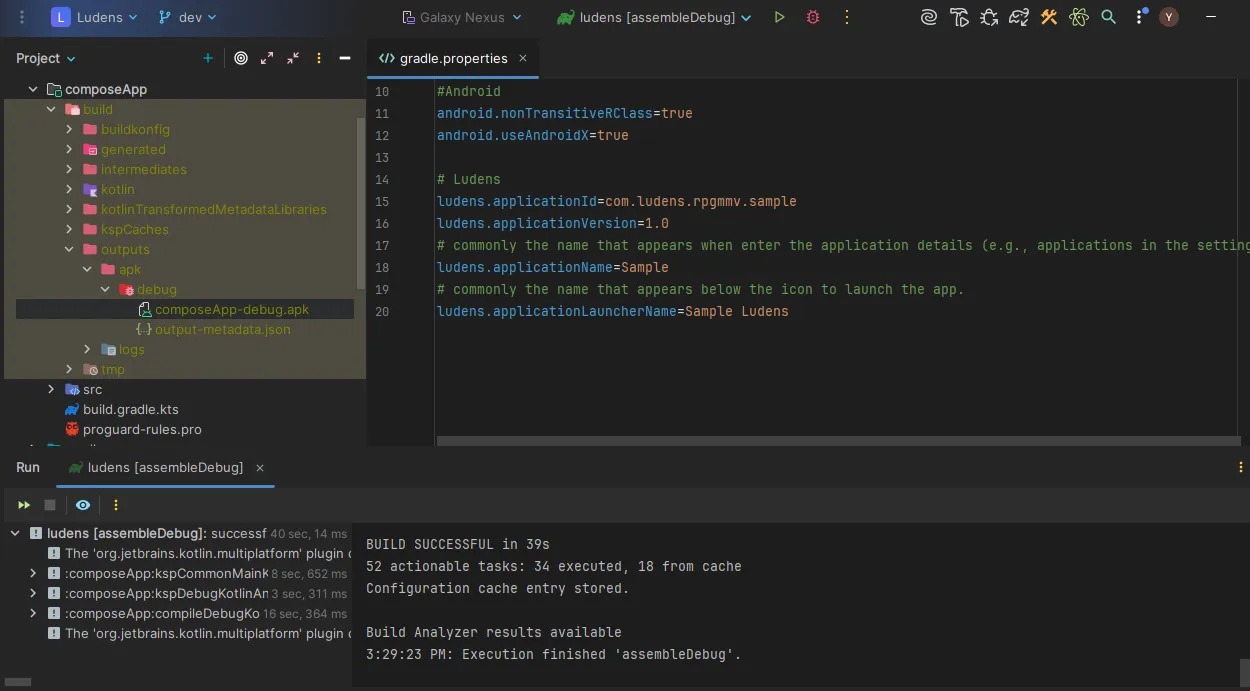Collapse all Project tree nodes

293,58
